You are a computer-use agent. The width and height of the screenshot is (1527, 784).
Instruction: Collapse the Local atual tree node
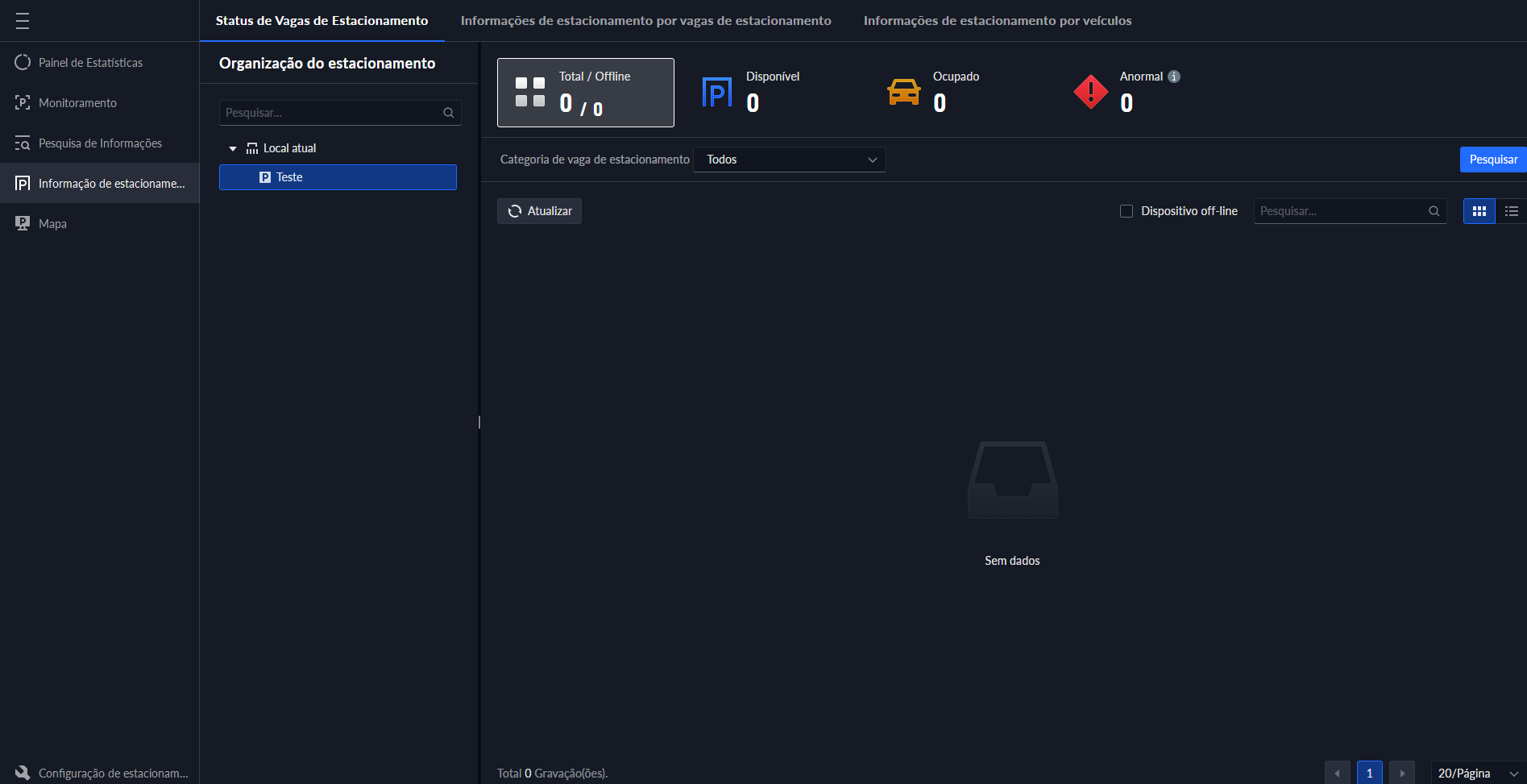tap(233, 149)
